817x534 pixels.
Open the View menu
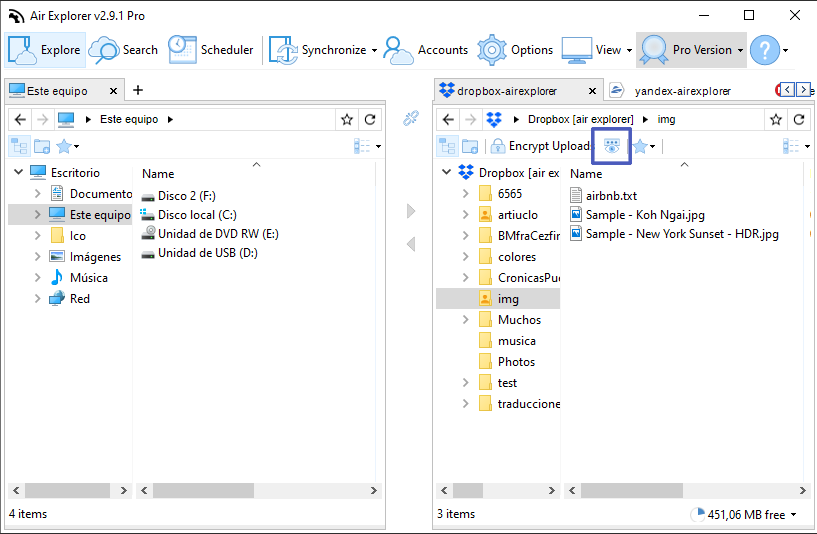tap(597, 50)
